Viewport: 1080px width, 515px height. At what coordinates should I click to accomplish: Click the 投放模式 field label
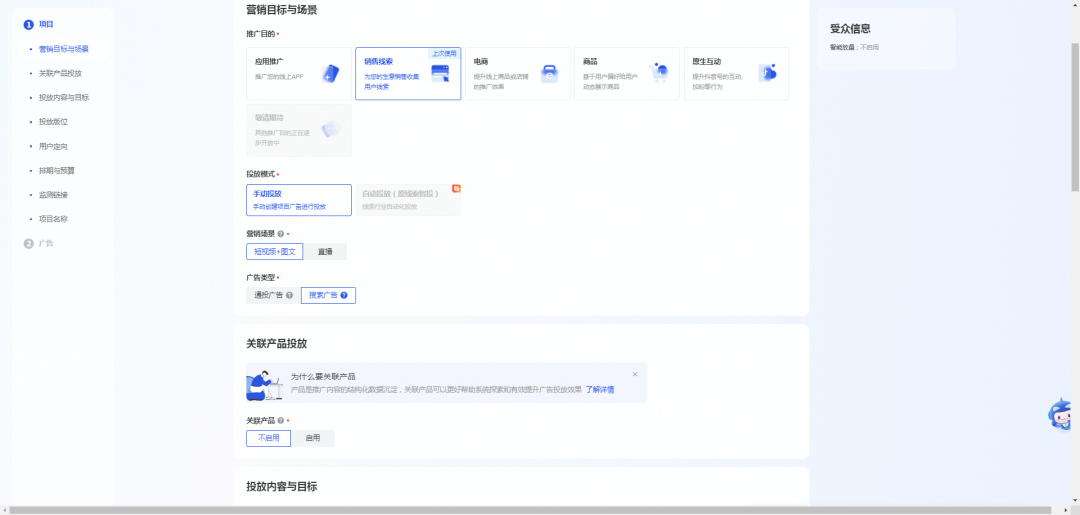[260, 174]
